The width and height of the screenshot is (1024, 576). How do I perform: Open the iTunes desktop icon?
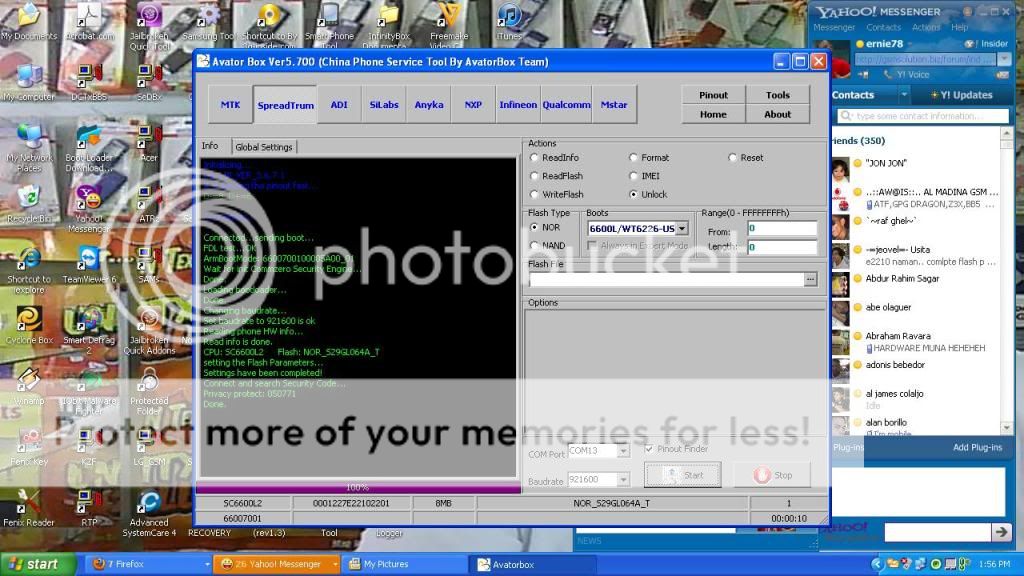(x=510, y=17)
